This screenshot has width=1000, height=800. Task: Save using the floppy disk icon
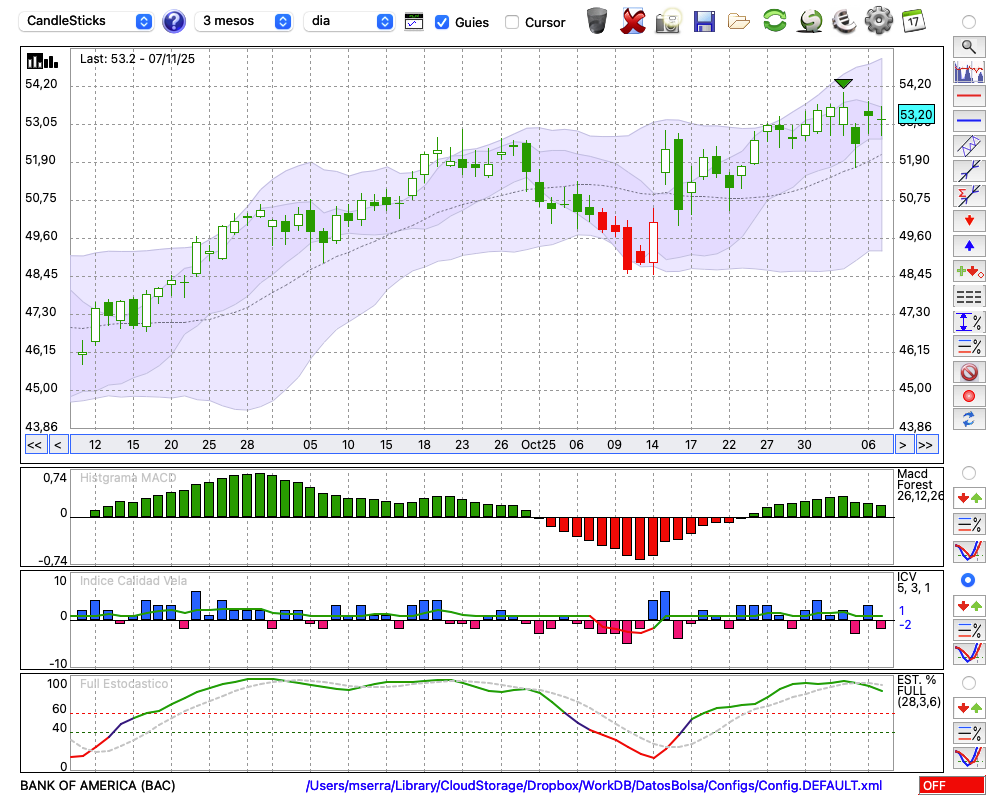coord(704,21)
